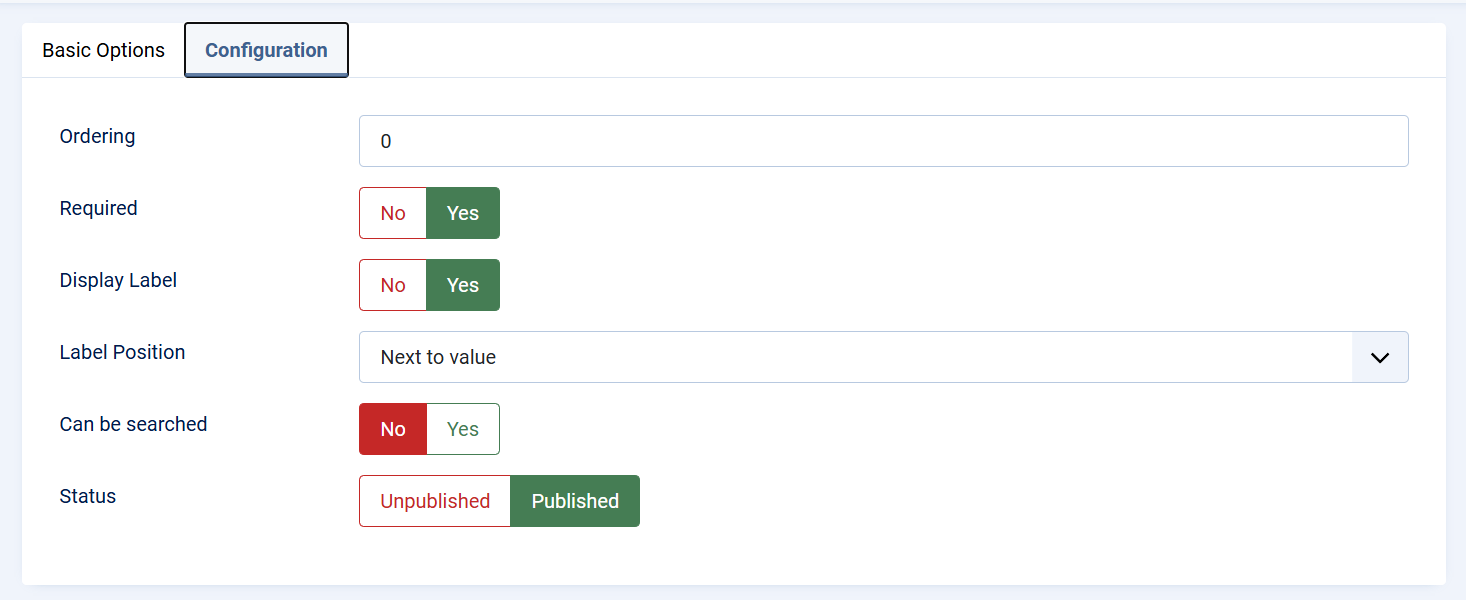Select the Configuration tab
Image resolution: width=1466 pixels, height=600 pixels.
pyautogui.click(x=266, y=50)
